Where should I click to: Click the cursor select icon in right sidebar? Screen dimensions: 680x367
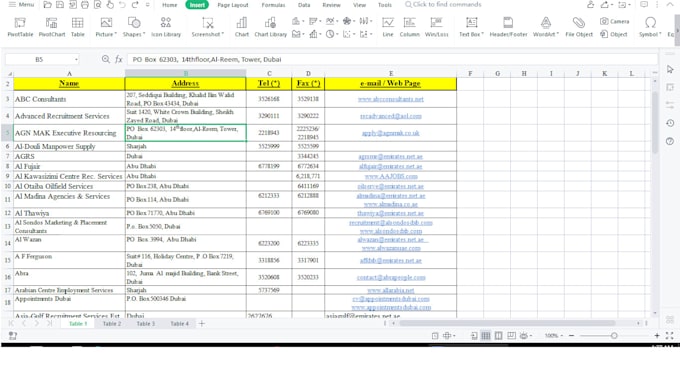(670, 69)
